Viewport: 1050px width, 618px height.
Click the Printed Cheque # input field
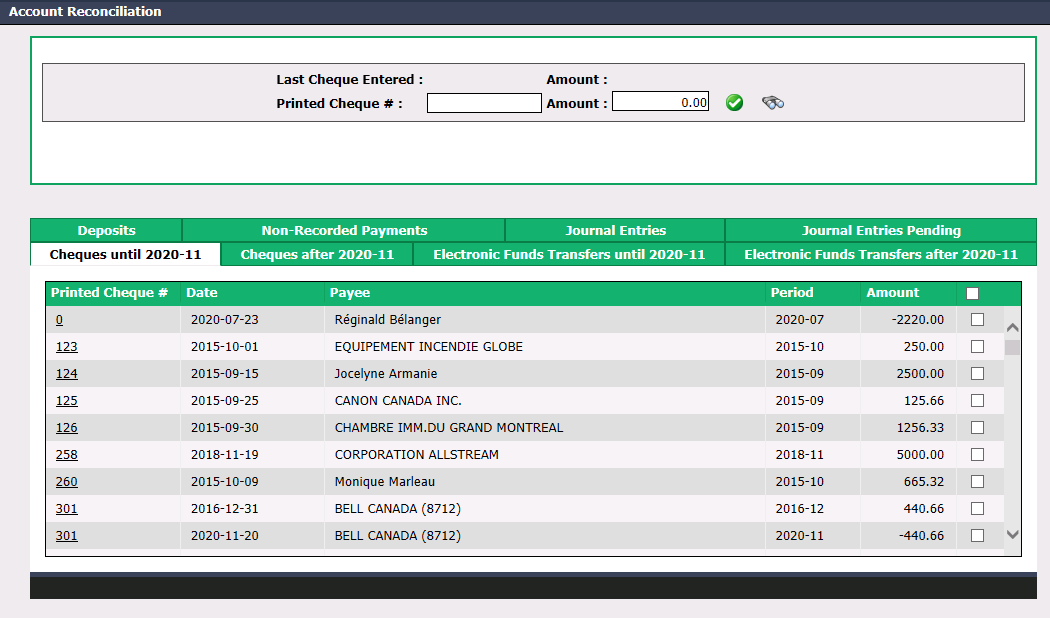click(x=484, y=103)
